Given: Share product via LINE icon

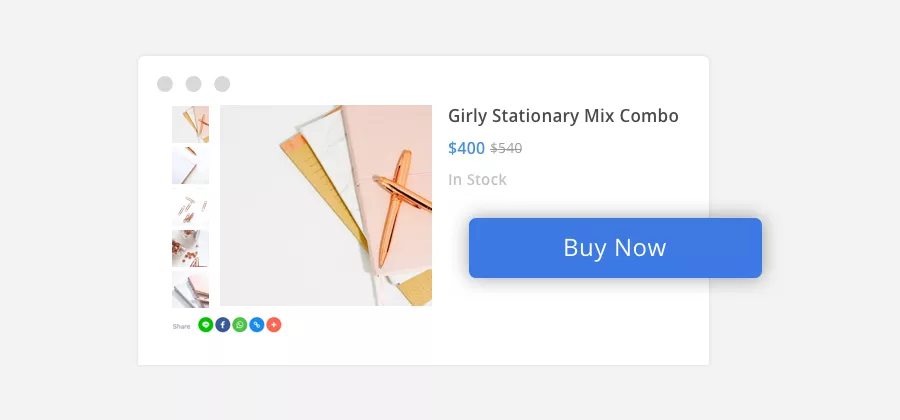Looking at the screenshot, I should click(x=206, y=325).
